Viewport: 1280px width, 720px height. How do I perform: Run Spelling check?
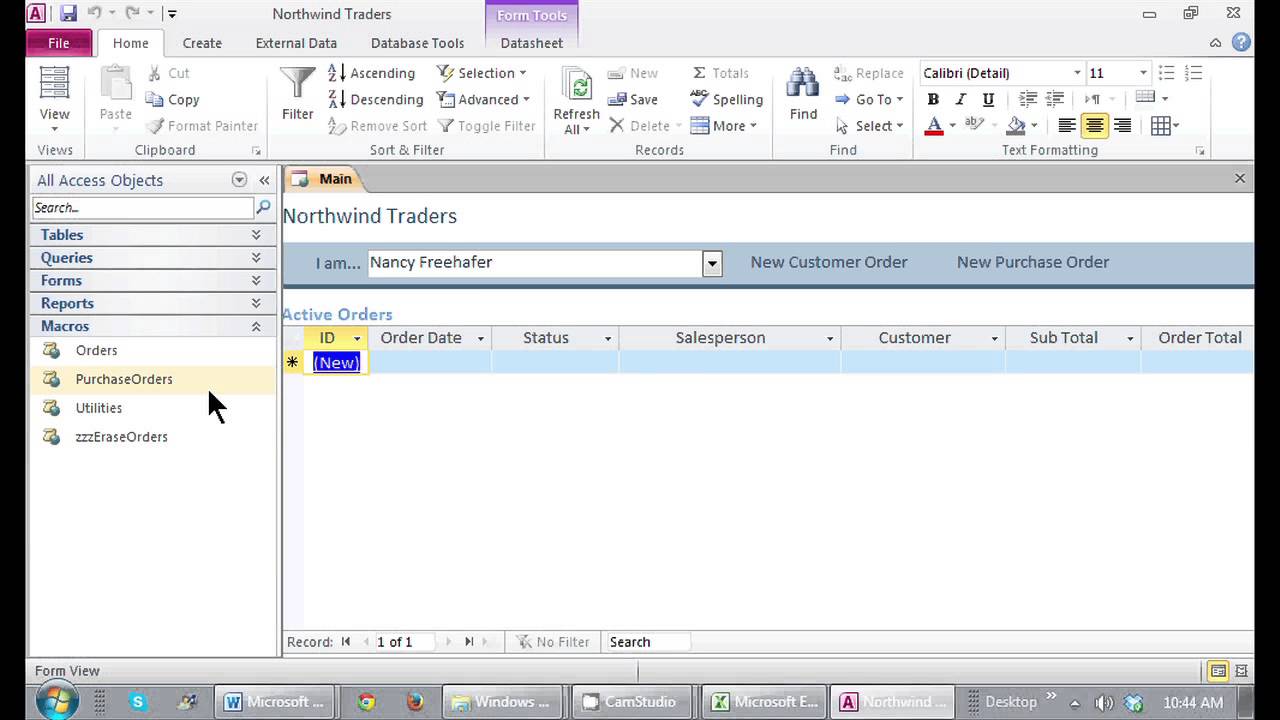[727, 99]
